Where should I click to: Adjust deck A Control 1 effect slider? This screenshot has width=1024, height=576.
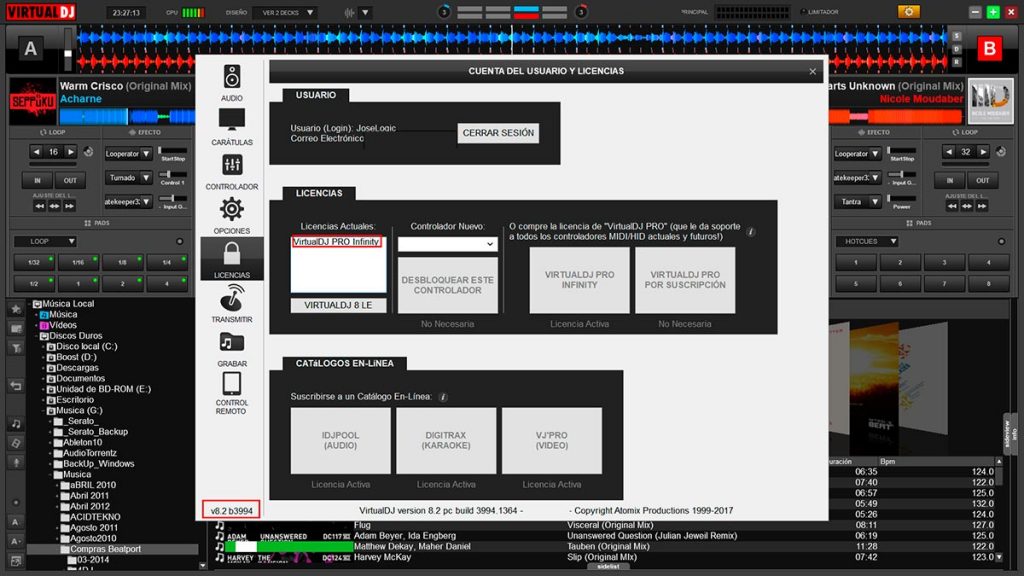tap(172, 174)
